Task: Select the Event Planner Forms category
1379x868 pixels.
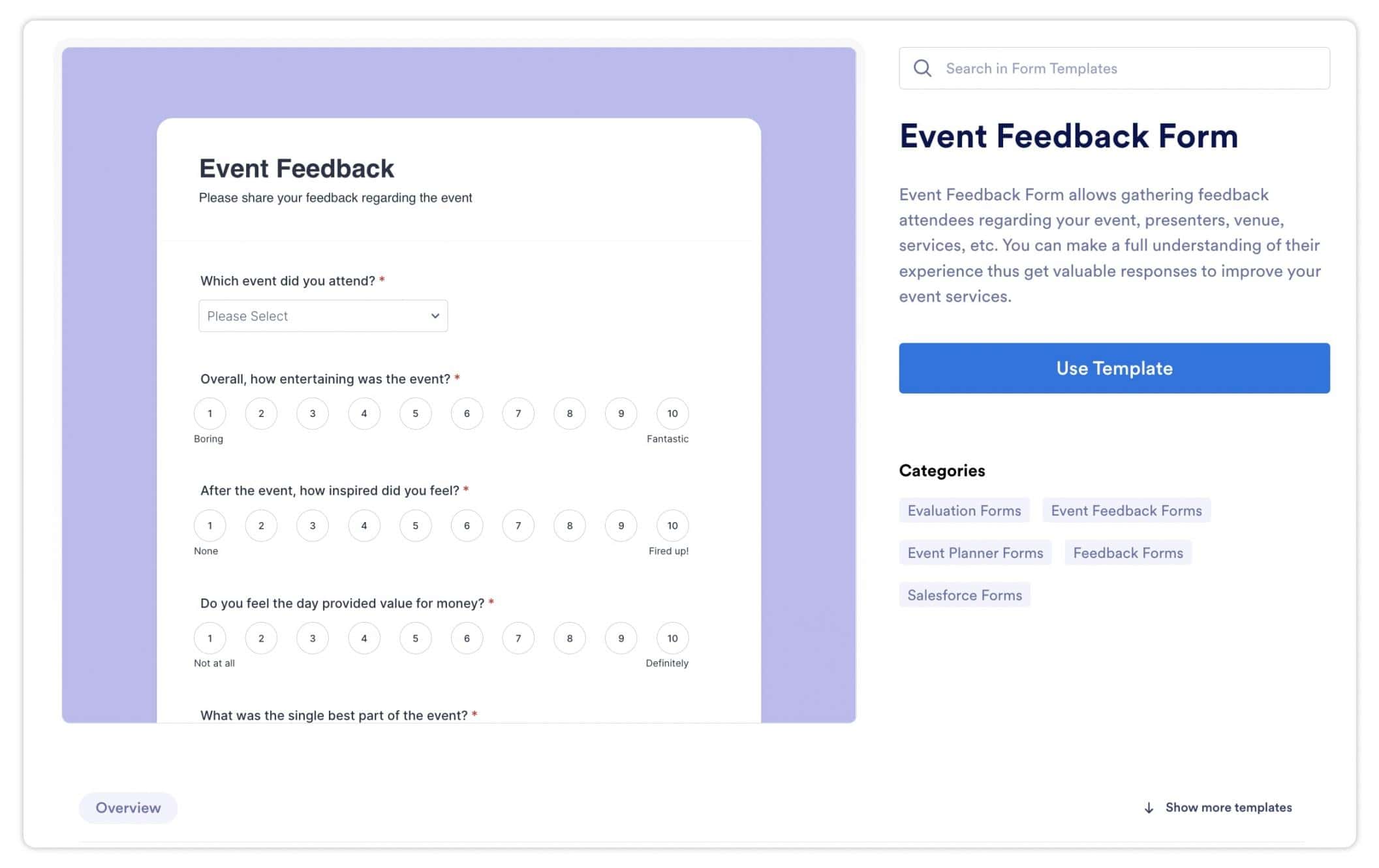Action: 975,553
